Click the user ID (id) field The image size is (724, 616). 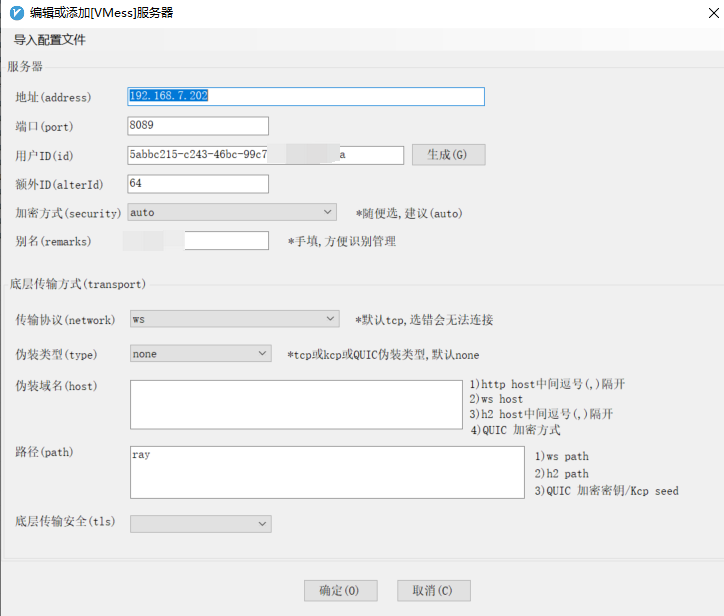pos(265,155)
